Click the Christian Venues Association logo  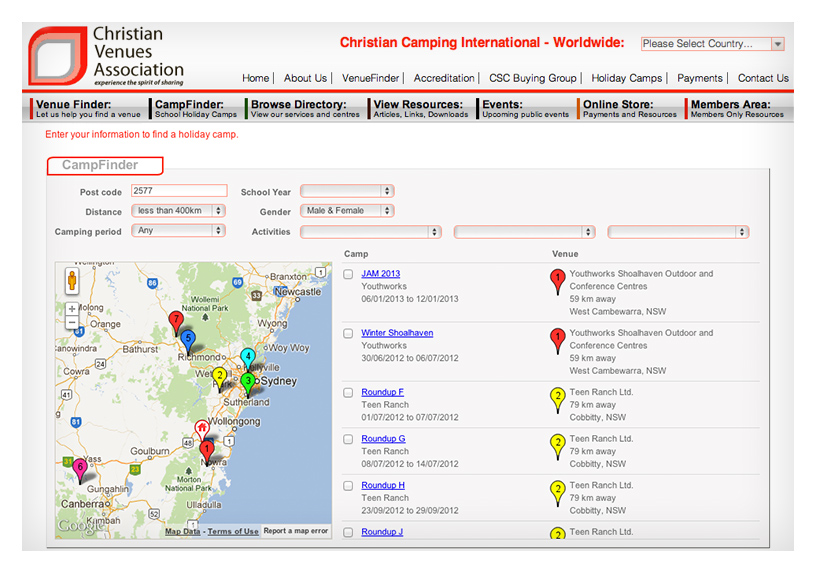[x=107, y=55]
